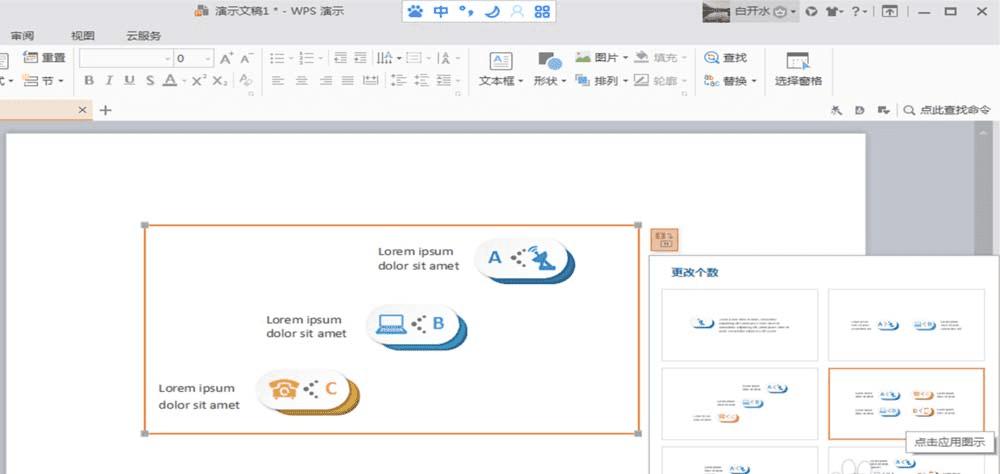Align text right
Image resolution: width=1000 pixels, height=474 pixels.
(x=326, y=80)
